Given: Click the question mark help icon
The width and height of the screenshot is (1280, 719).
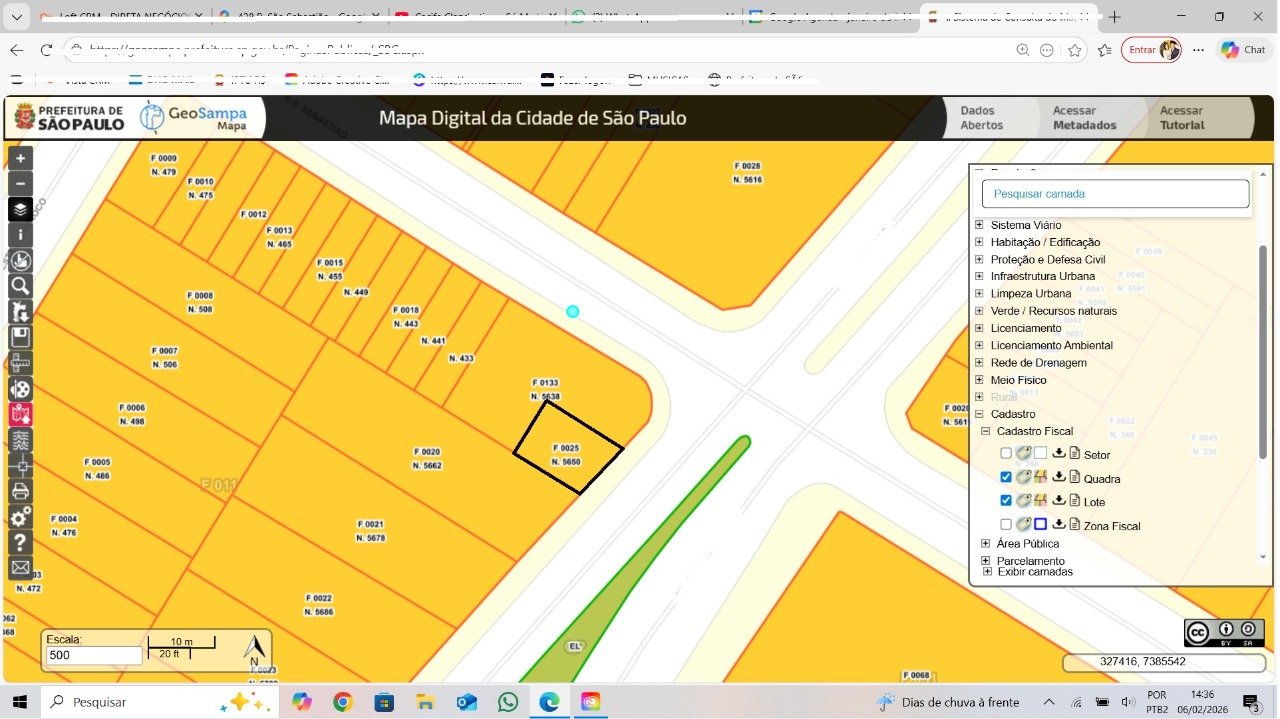Looking at the screenshot, I should pos(20,542).
